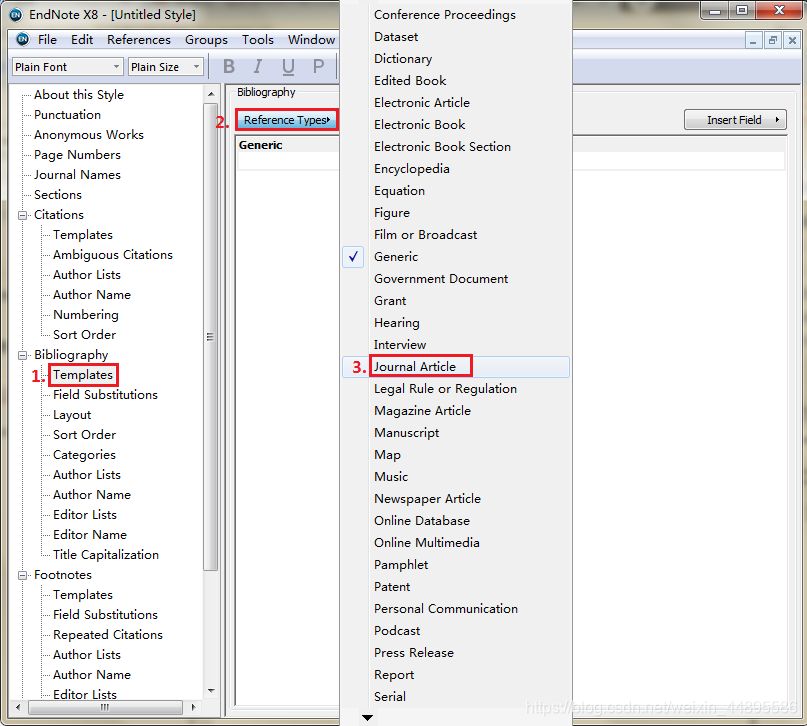
Task: Choose Magazine Article reference type
Action: pos(456,411)
